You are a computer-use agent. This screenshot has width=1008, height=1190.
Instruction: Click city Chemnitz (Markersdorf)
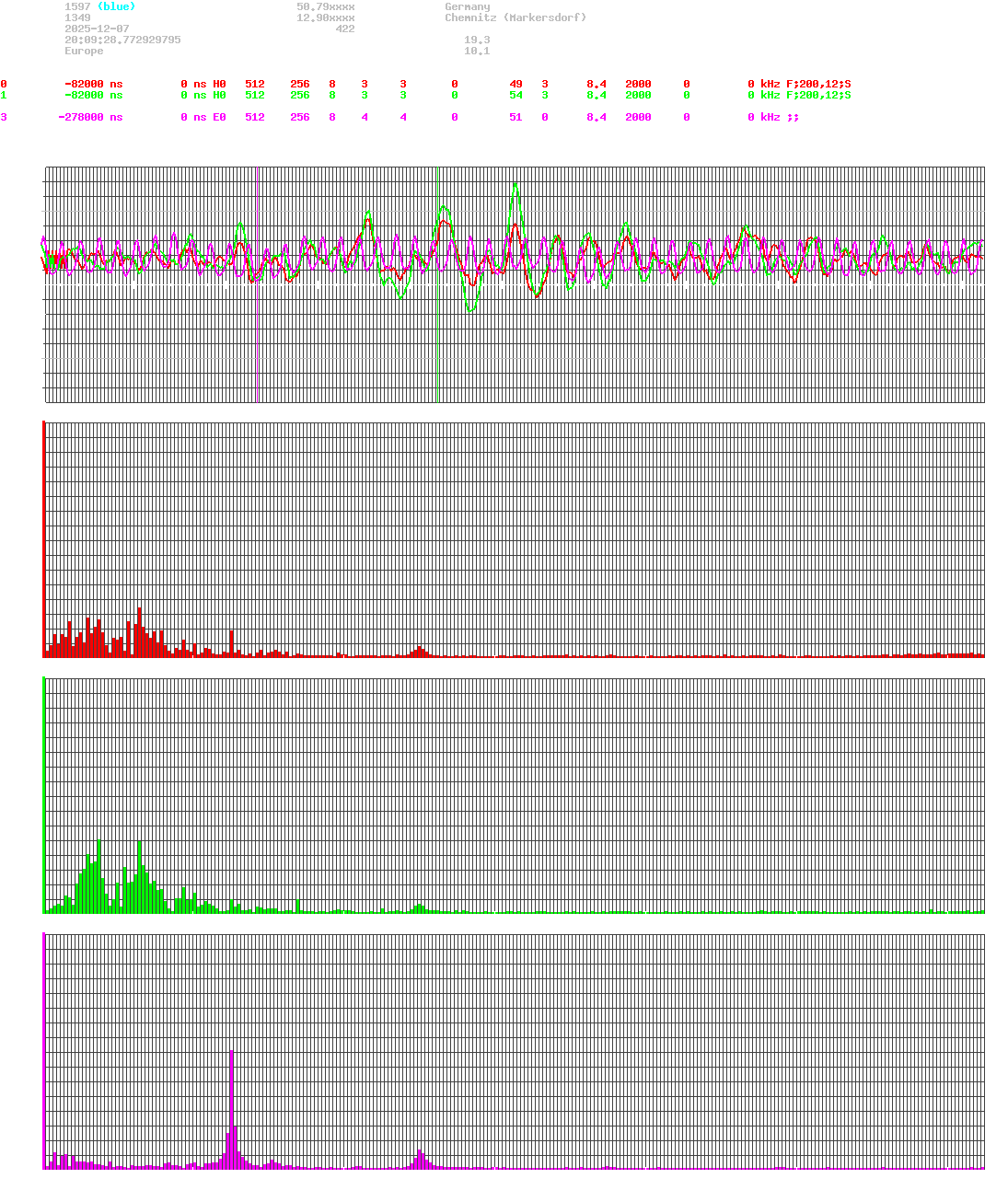[x=514, y=17]
